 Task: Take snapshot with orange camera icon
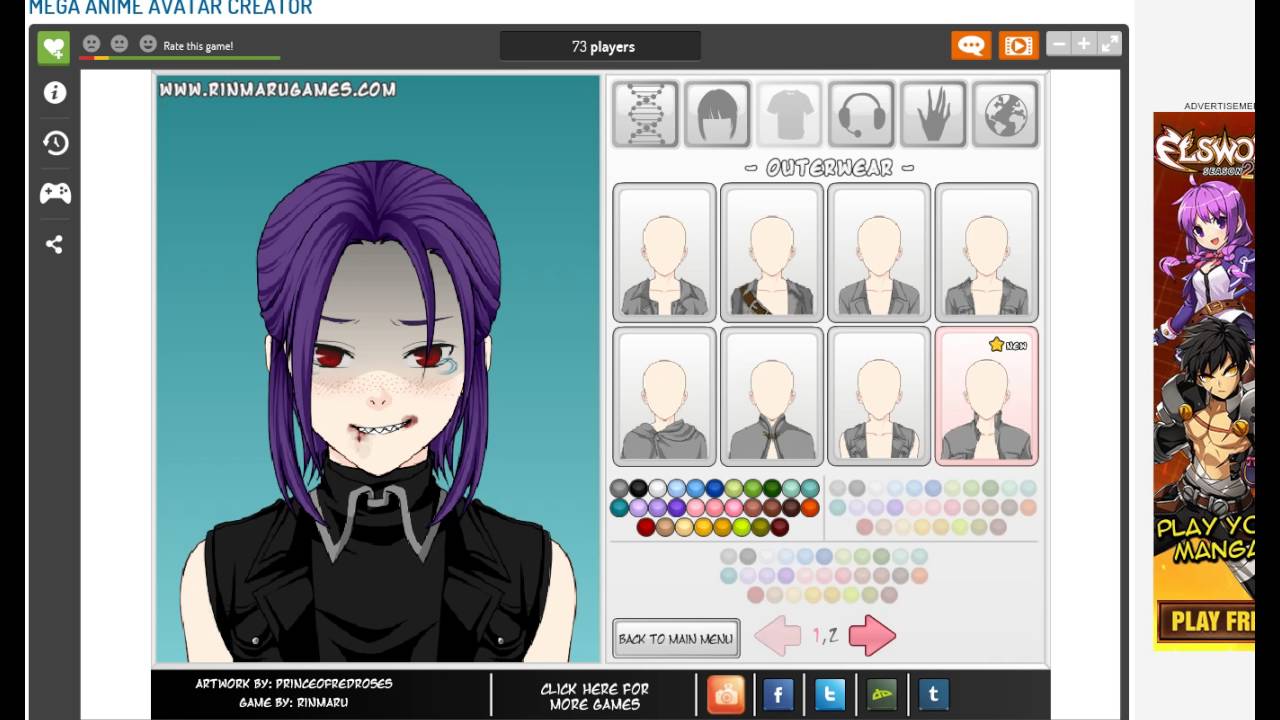tap(726, 694)
